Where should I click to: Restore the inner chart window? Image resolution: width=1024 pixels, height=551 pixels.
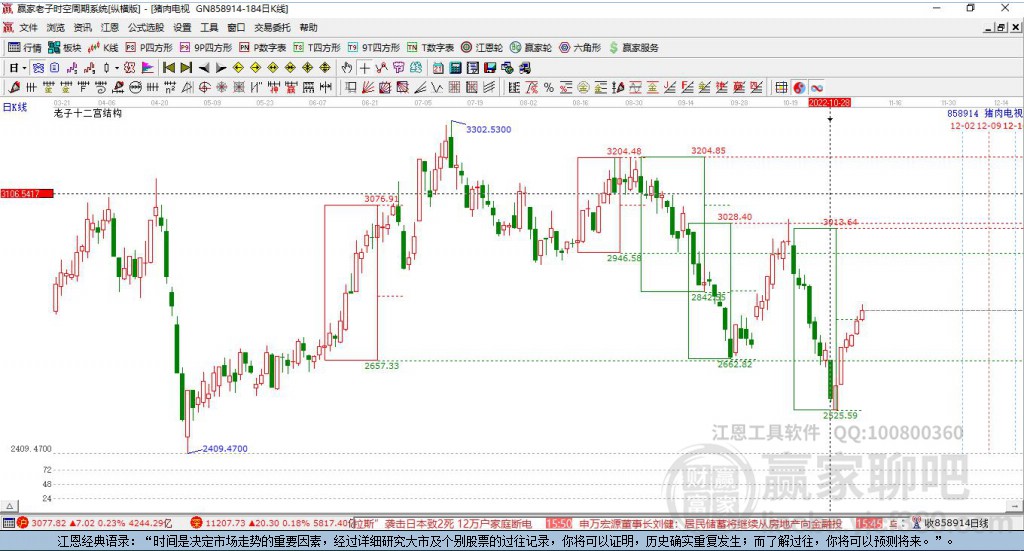(1001, 27)
